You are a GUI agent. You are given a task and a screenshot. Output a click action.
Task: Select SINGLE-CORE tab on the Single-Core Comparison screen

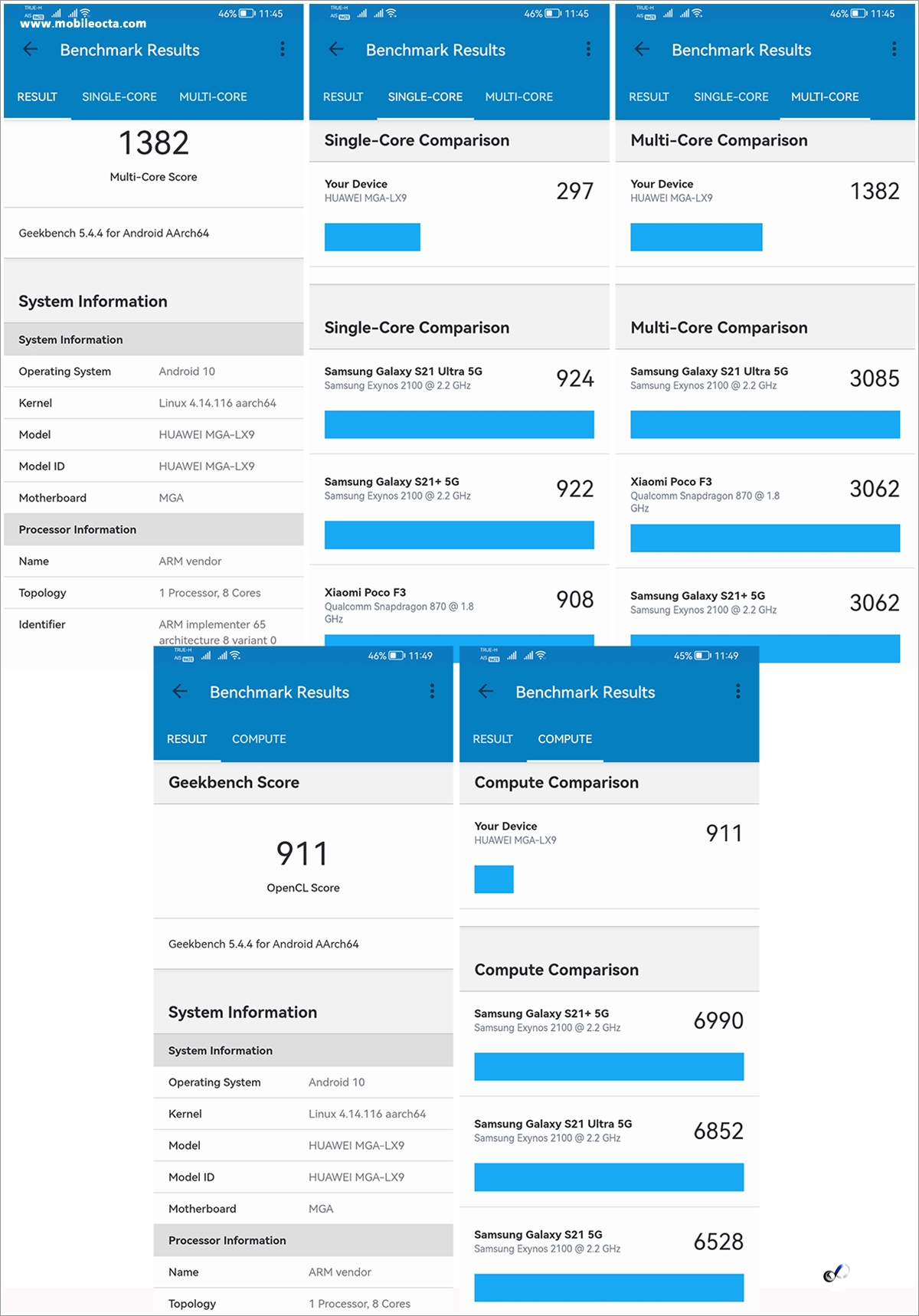click(425, 97)
